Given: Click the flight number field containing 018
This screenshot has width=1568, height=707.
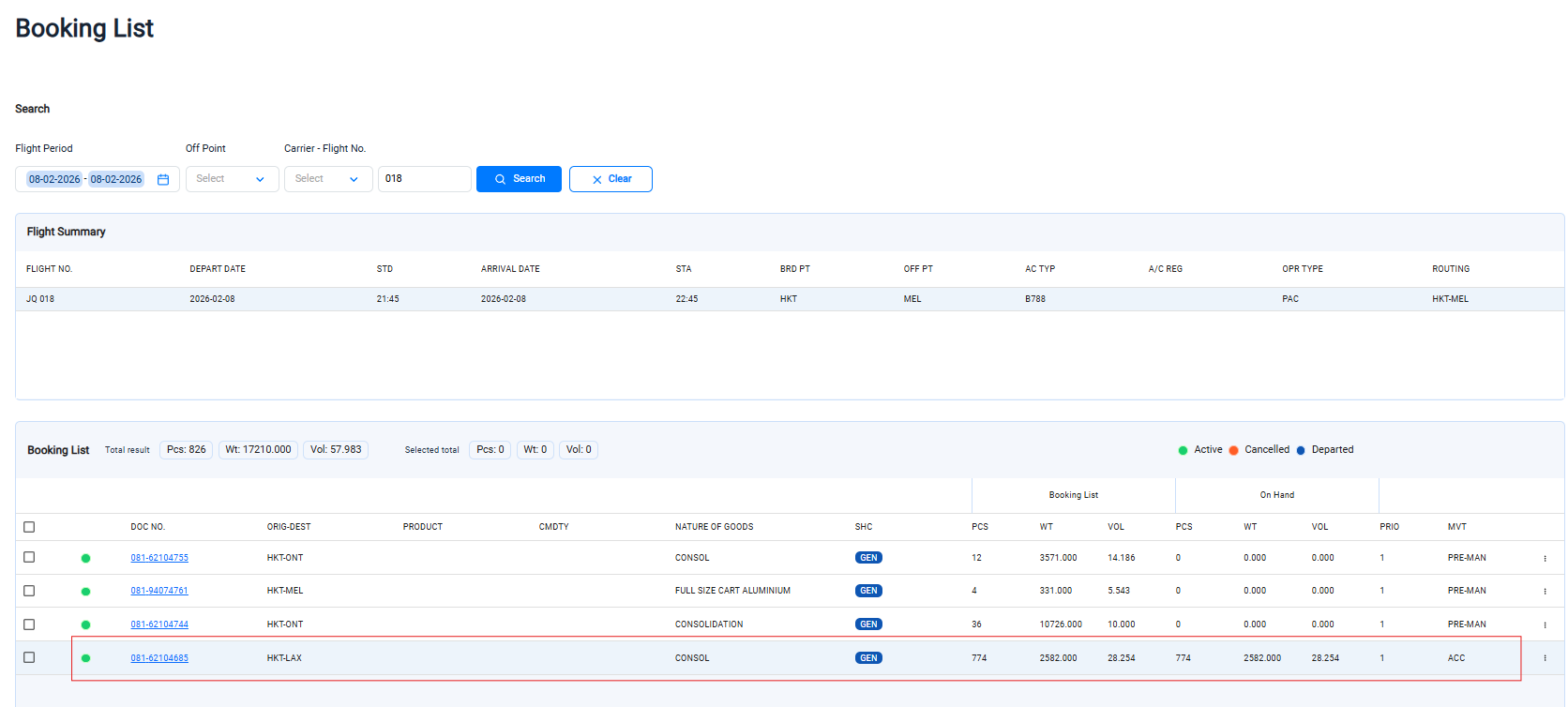Looking at the screenshot, I should point(424,179).
